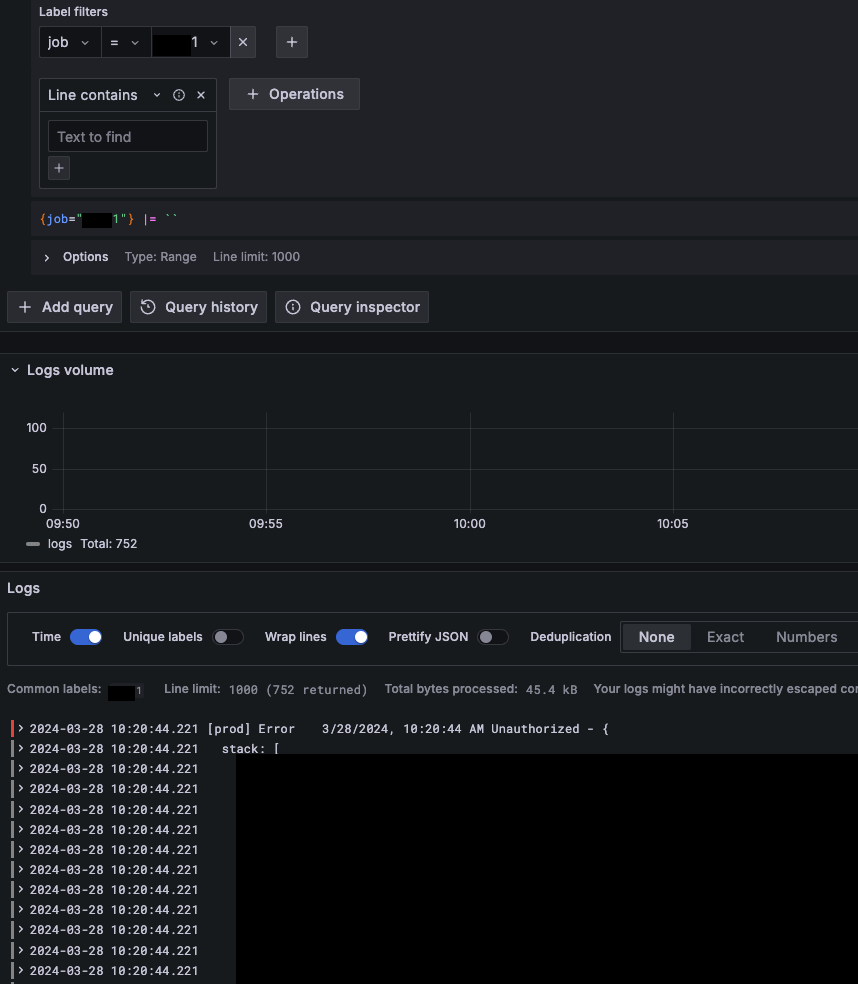The height and width of the screenshot is (984, 858).
Task: Expand the 'stack: [' log row
Action: coord(21,749)
